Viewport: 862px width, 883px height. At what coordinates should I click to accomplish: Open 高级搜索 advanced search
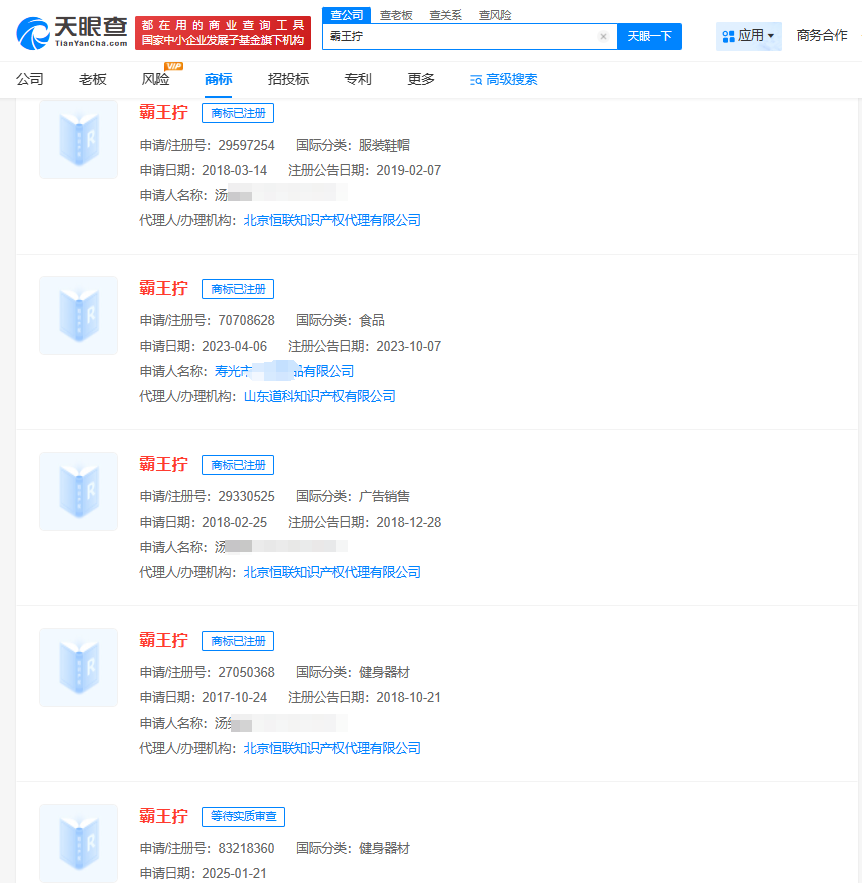click(503, 80)
